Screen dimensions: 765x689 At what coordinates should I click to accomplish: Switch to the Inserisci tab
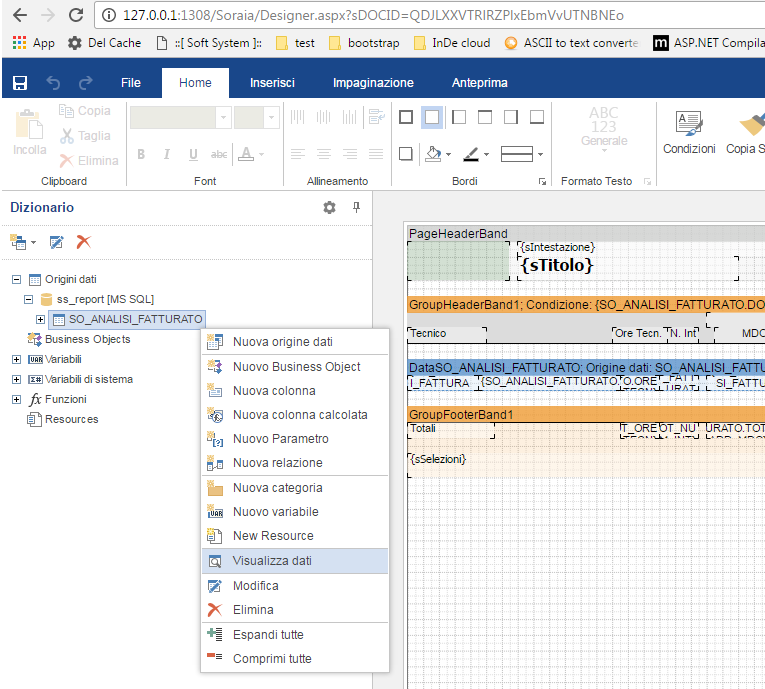click(x=272, y=83)
